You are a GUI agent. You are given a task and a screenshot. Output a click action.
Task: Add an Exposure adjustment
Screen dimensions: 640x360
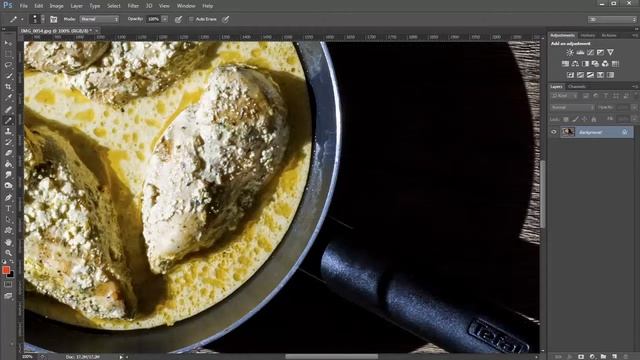click(x=600, y=52)
